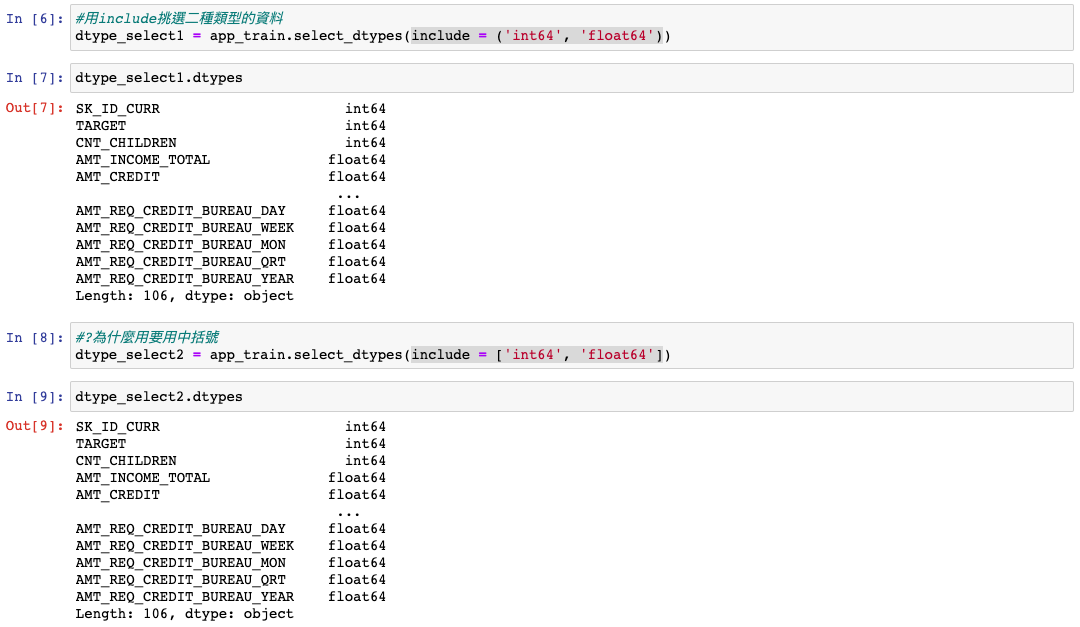Viewport: 1080px width, 627px height.
Task: Click 'SK_ID_CURR' in the Out[9] output
Action: [x=118, y=427]
